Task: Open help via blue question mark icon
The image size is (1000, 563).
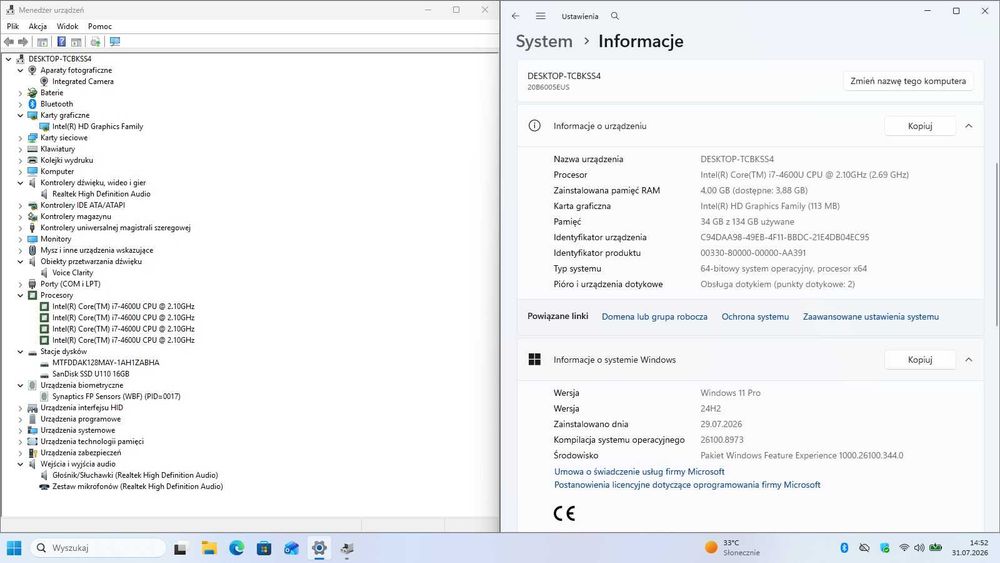Action: (61, 42)
